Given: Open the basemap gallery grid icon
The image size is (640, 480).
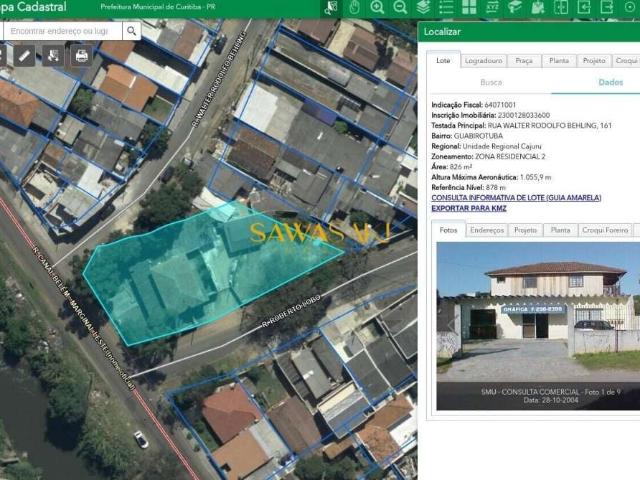Looking at the screenshot, I should [469, 7].
